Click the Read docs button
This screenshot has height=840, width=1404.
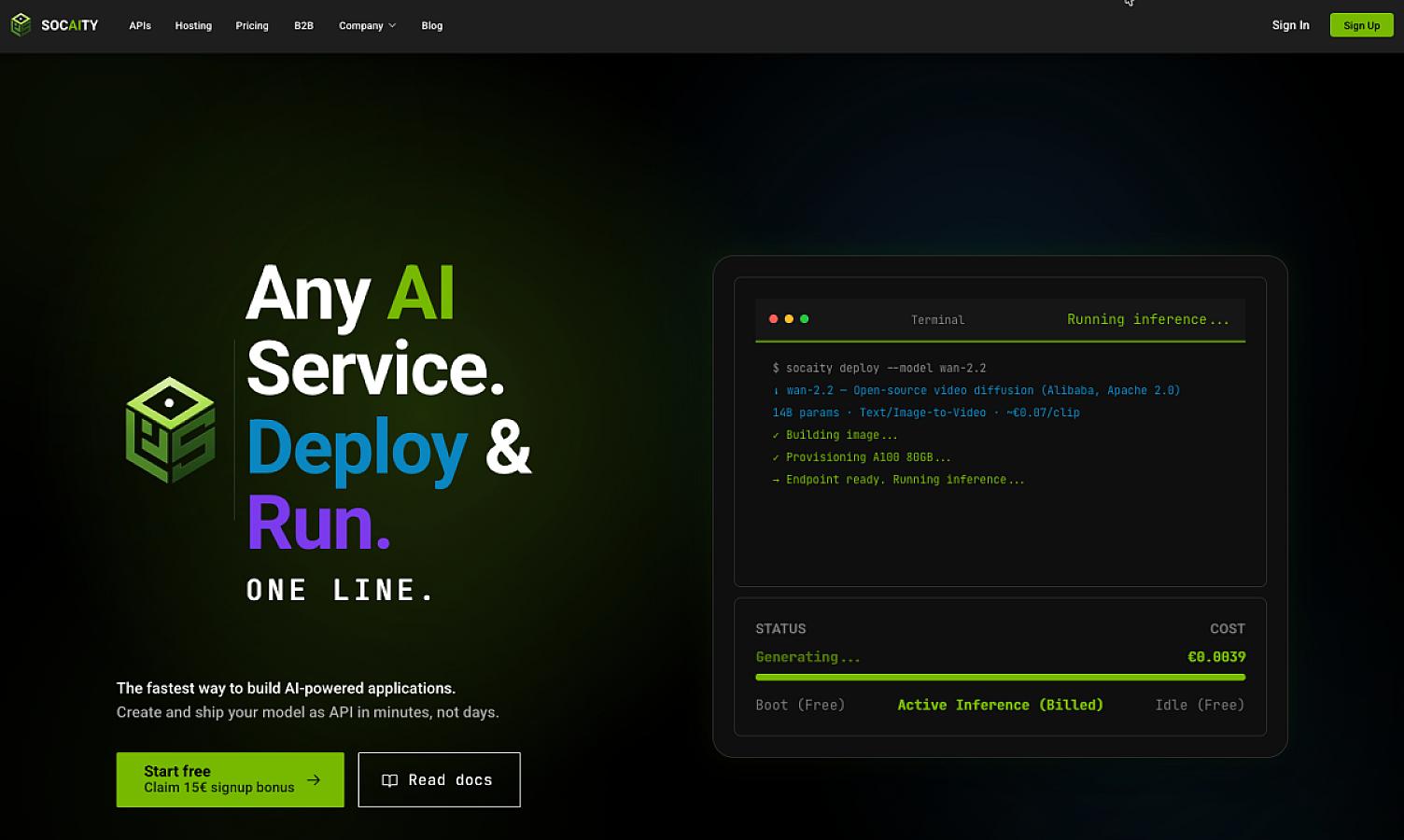[x=439, y=779]
